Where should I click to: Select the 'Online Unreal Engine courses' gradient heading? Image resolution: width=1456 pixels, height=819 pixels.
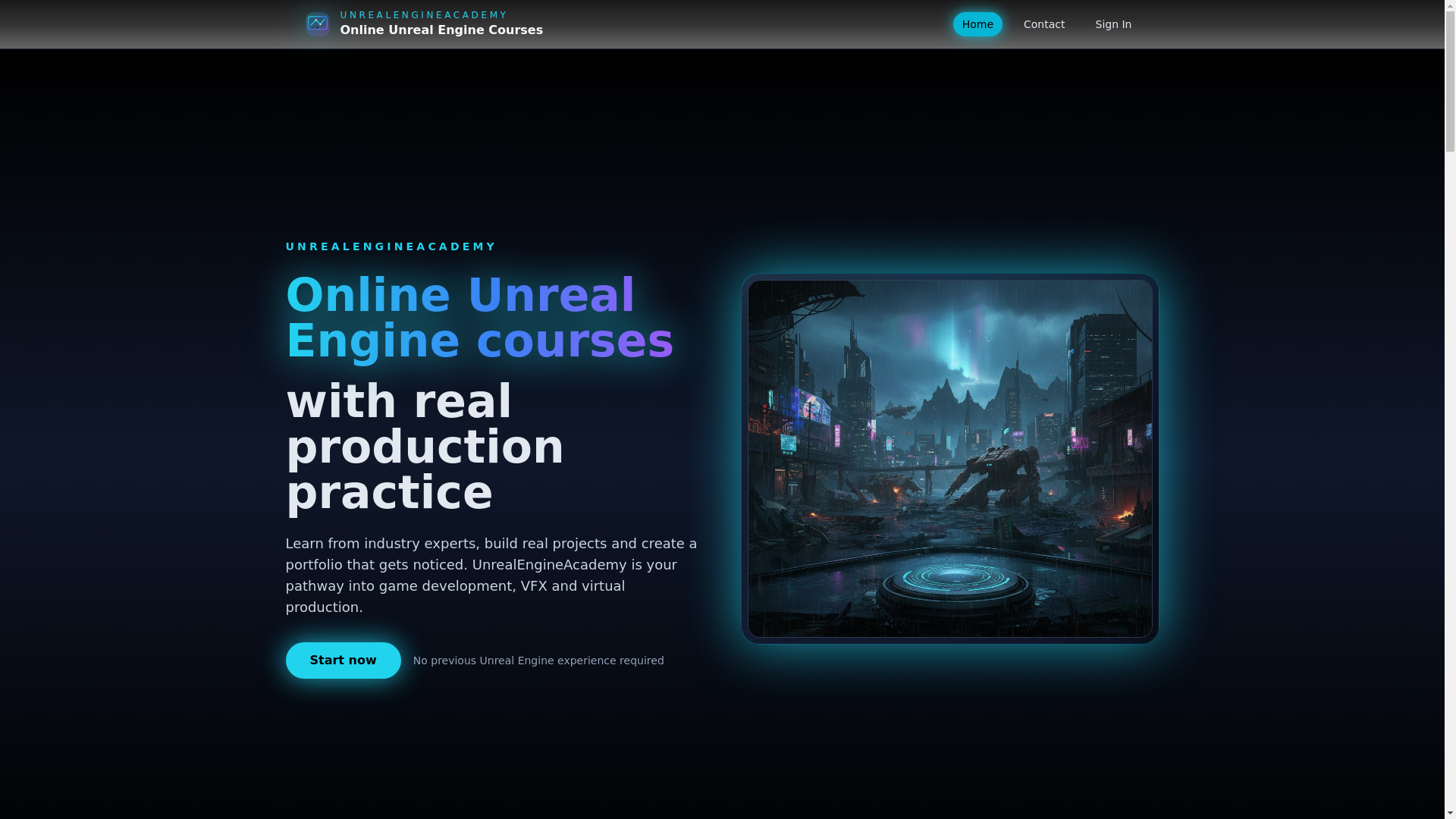click(x=479, y=318)
